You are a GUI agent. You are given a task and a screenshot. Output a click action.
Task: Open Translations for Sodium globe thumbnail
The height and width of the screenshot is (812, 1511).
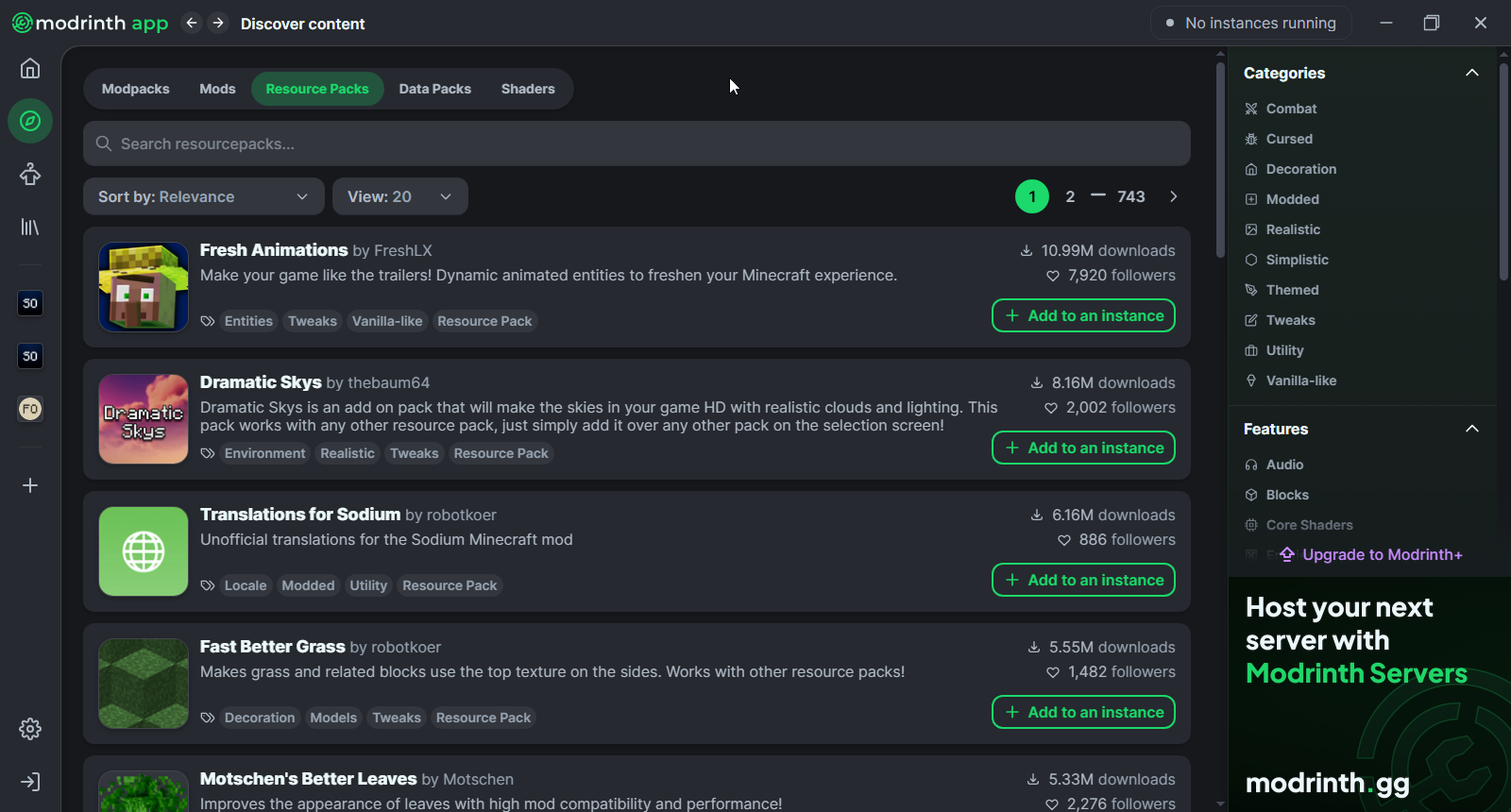[144, 551]
